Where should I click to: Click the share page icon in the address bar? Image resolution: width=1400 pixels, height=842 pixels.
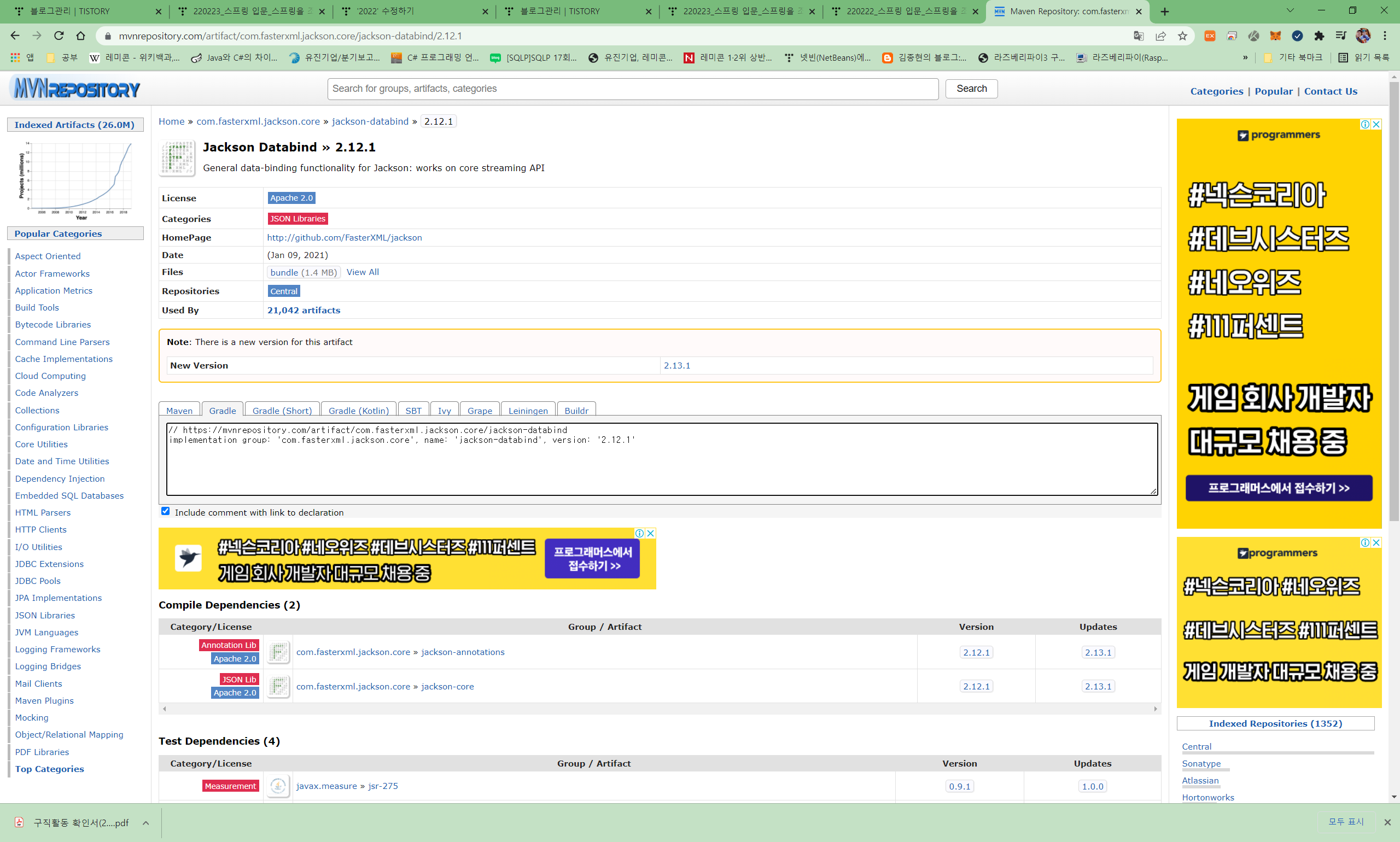pyautogui.click(x=1160, y=36)
